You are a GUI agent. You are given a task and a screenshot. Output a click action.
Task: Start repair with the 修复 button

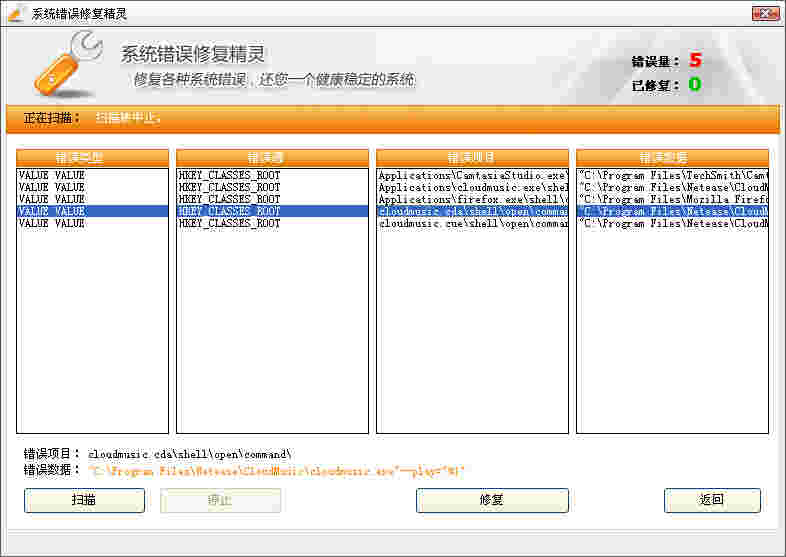click(492, 500)
